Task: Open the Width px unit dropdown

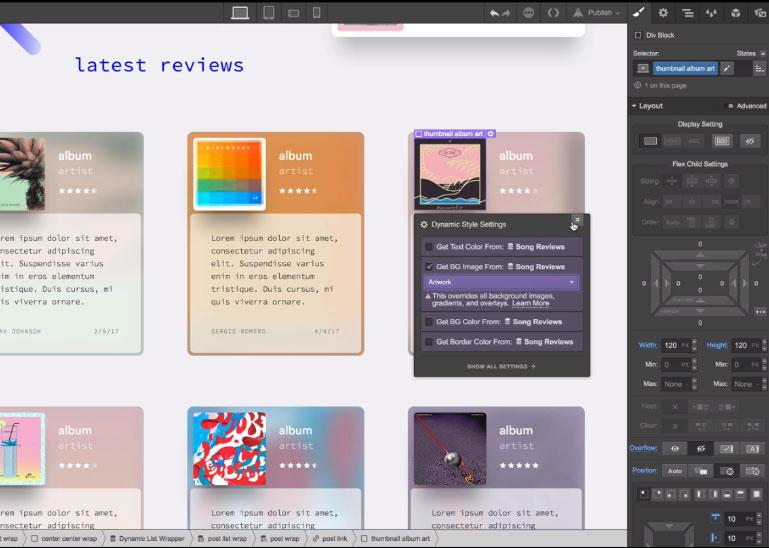Action: click(685, 345)
